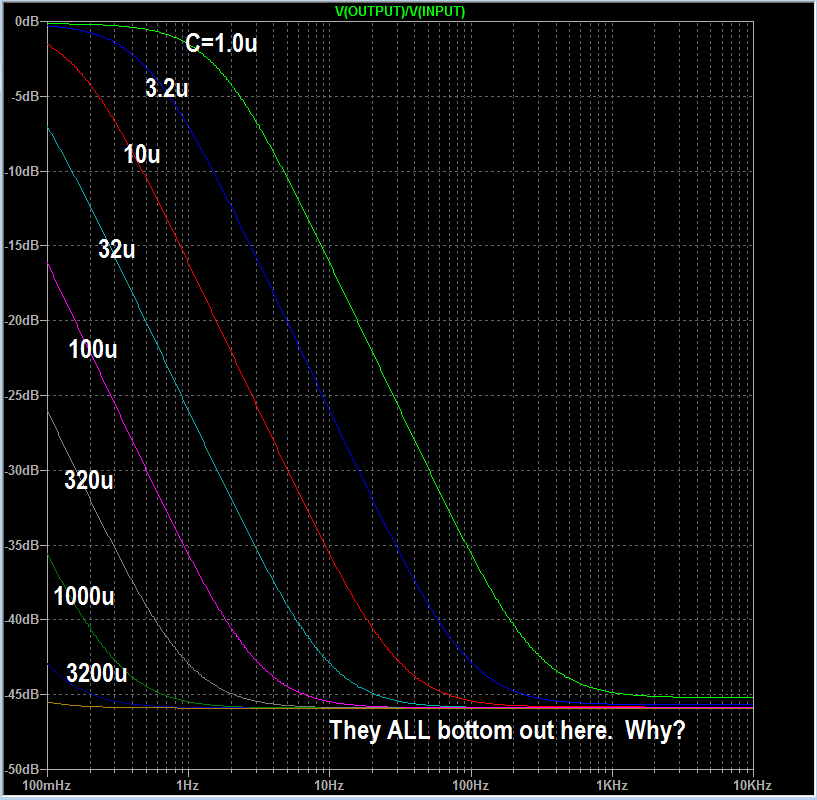The height and width of the screenshot is (800, 817).
Task: Click the -50dB vertical axis label
Action: pyautogui.click(x=22, y=769)
